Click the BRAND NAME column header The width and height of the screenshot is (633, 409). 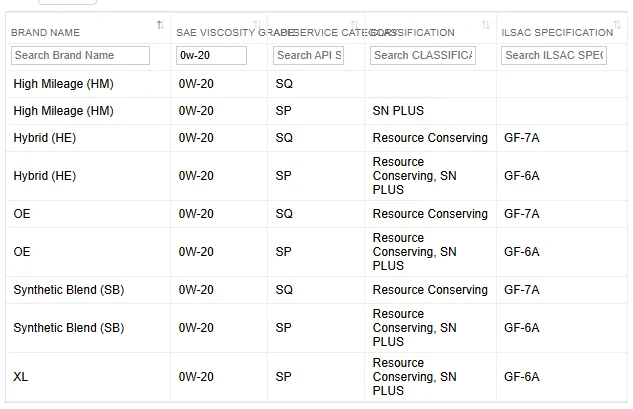pos(45,33)
